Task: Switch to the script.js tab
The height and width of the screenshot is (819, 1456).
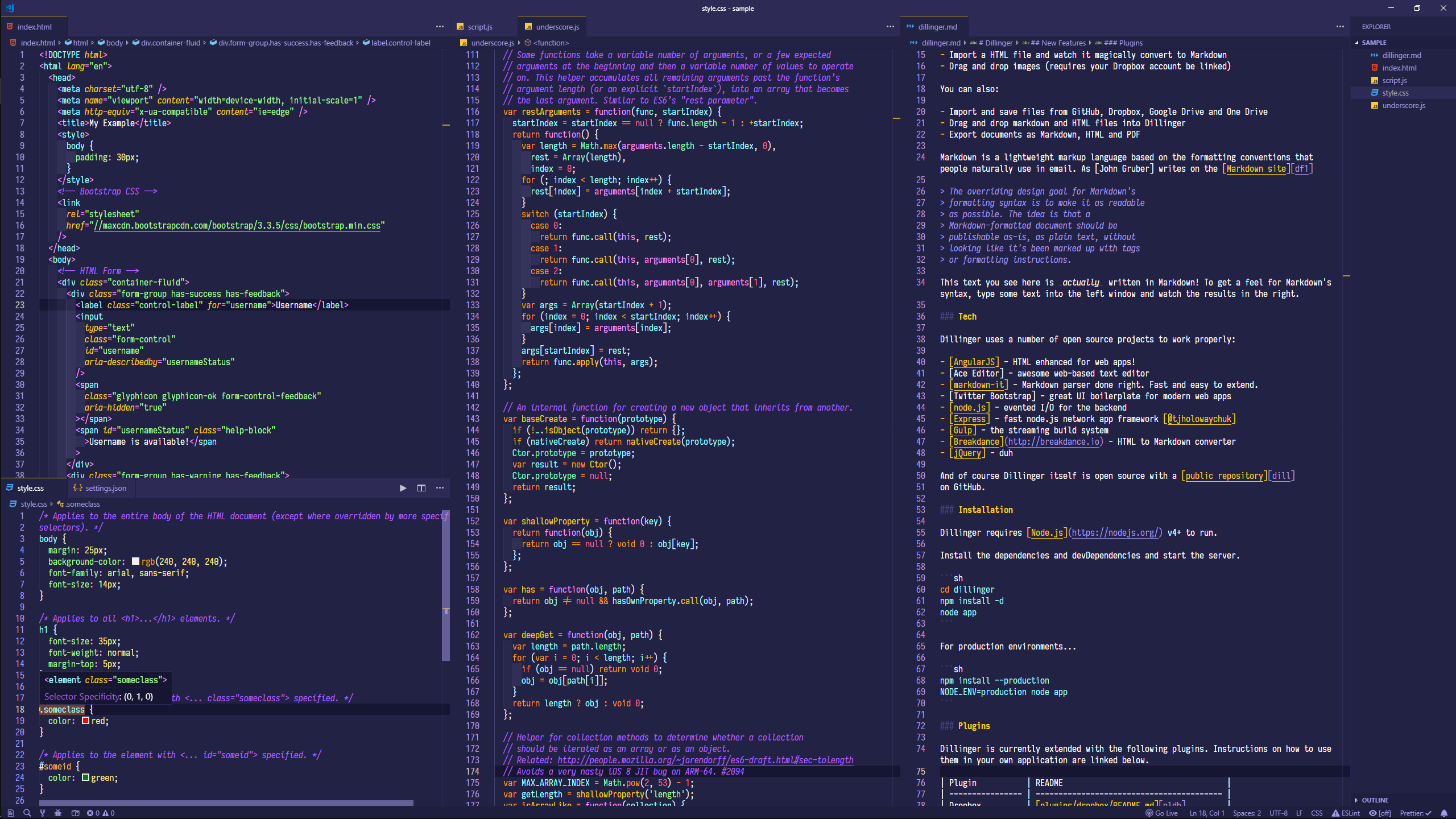Action: coord(479,27)
